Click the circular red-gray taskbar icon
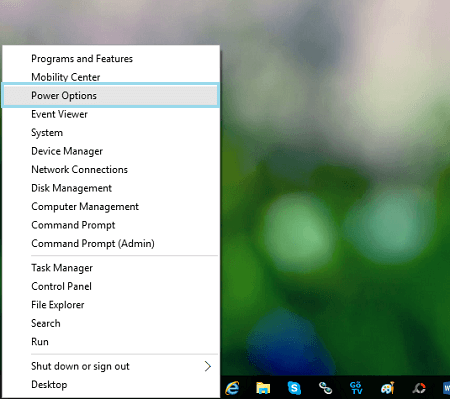The image size is (450, 399). 419,388
